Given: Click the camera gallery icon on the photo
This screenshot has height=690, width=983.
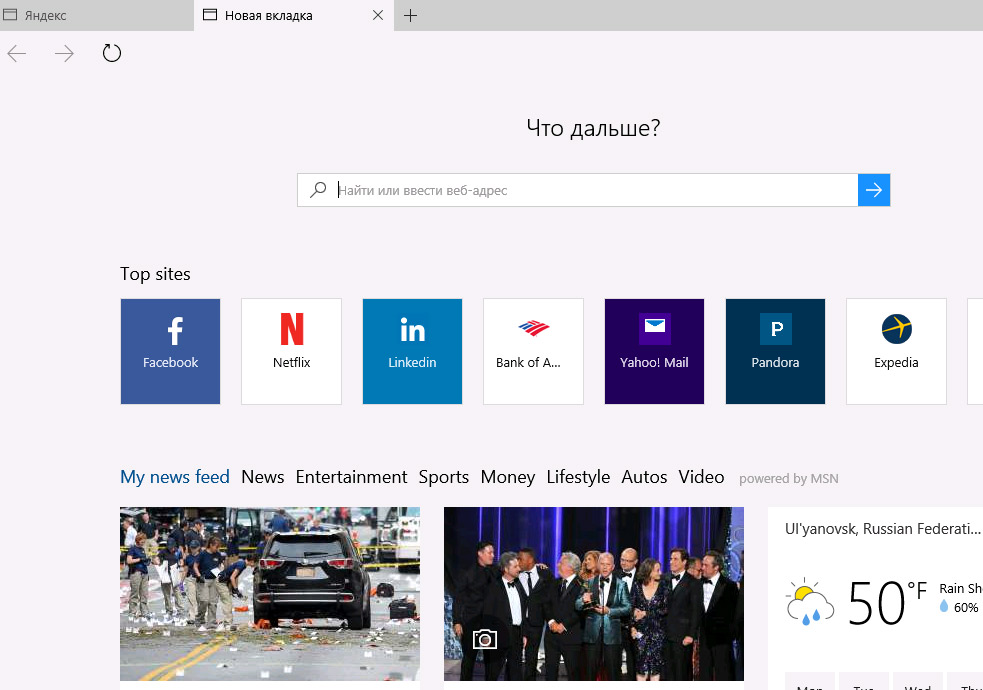Looking at the screenshot, I should click(485, 639).
